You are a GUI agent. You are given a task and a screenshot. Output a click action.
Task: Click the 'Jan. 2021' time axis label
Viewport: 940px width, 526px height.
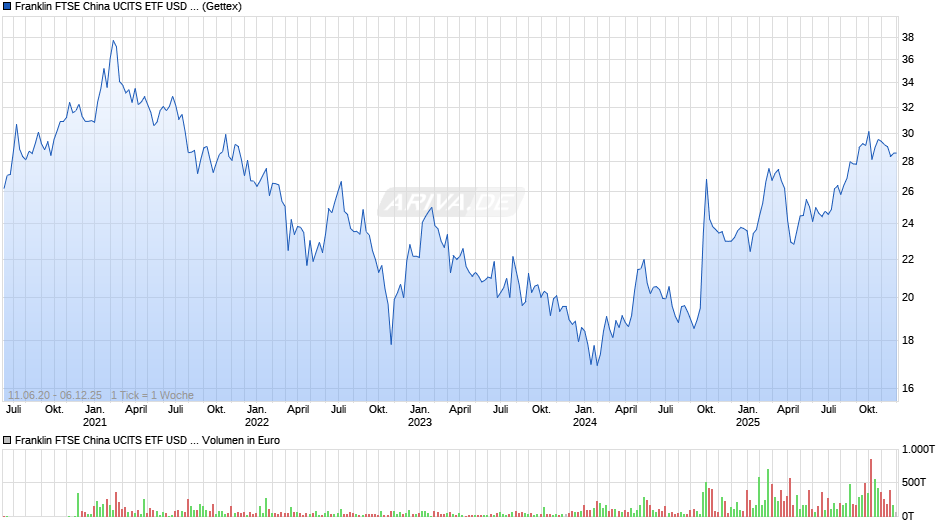pyautogui.click(x=95, y=416)
